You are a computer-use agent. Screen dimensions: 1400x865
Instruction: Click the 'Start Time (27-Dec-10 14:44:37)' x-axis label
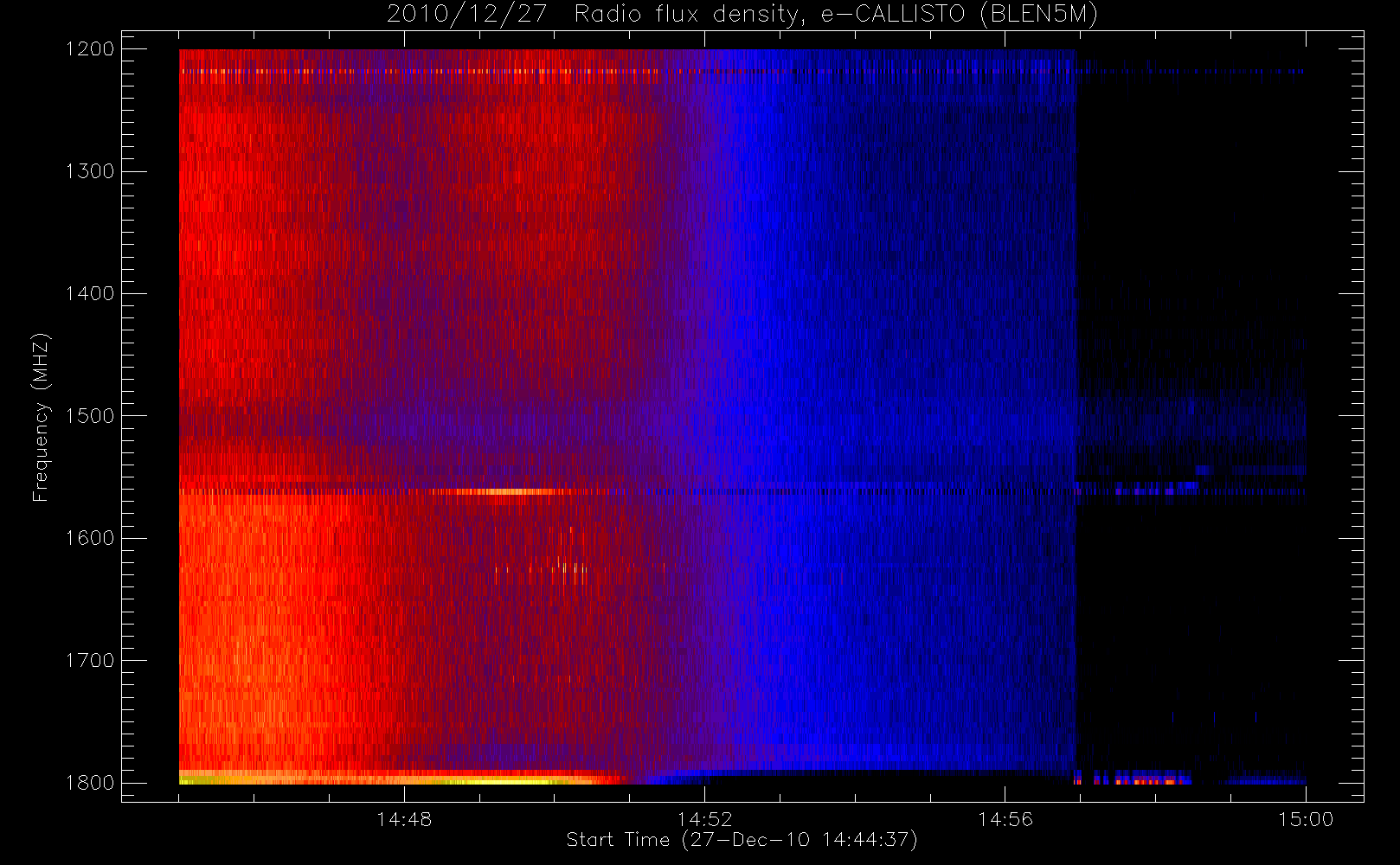pos(742,839)
